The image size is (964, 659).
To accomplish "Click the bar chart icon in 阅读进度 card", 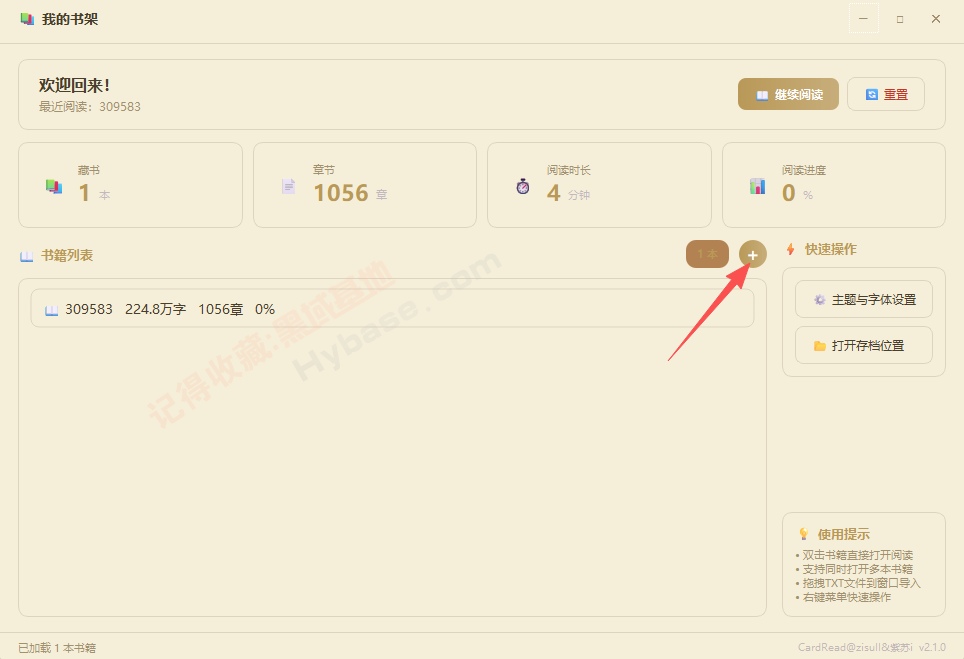I will (x=757, y=186).
